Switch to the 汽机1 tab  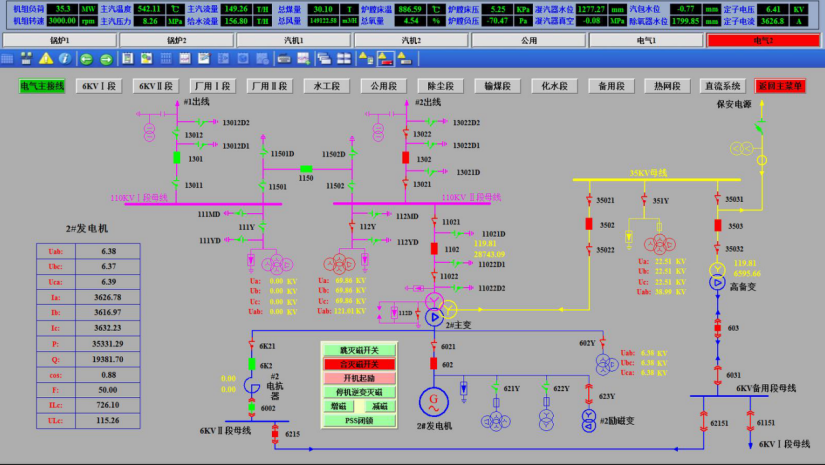[293, 40]
